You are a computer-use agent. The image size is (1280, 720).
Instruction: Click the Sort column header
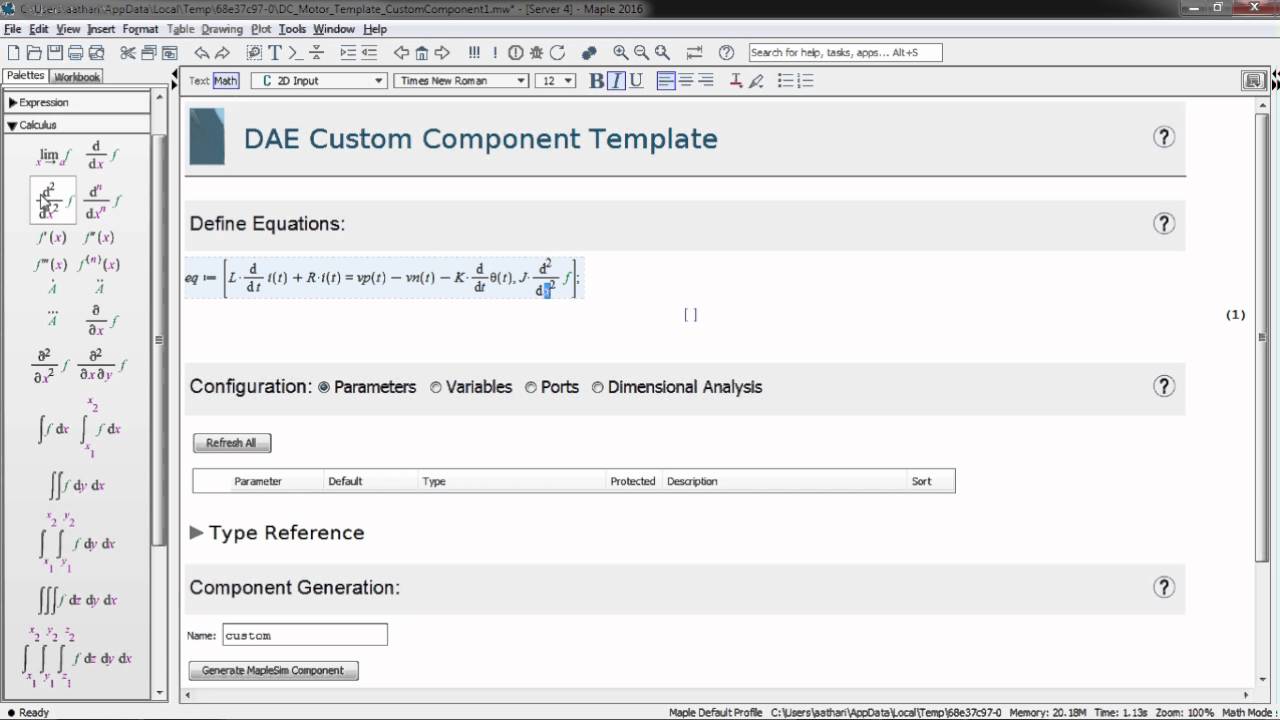coord(921,481)
